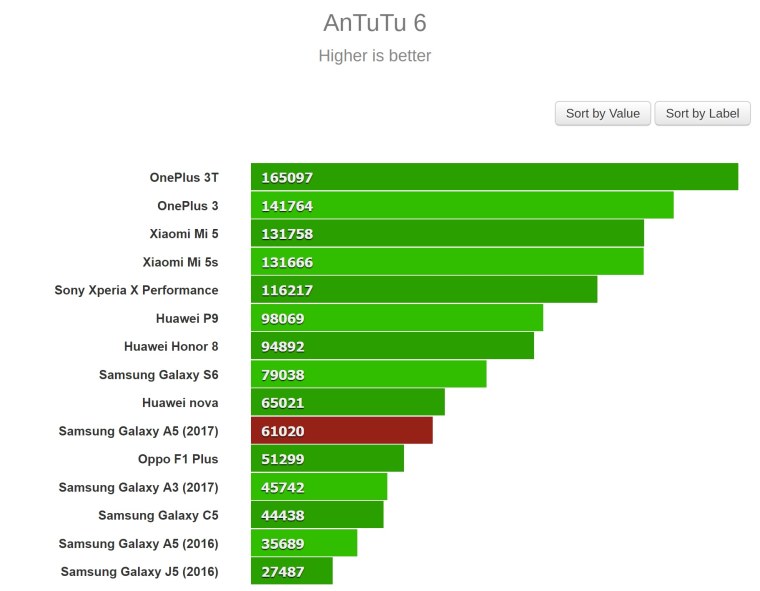
Task: Select the Xiaomi Mi 5s label
Action: coord(180,262)
